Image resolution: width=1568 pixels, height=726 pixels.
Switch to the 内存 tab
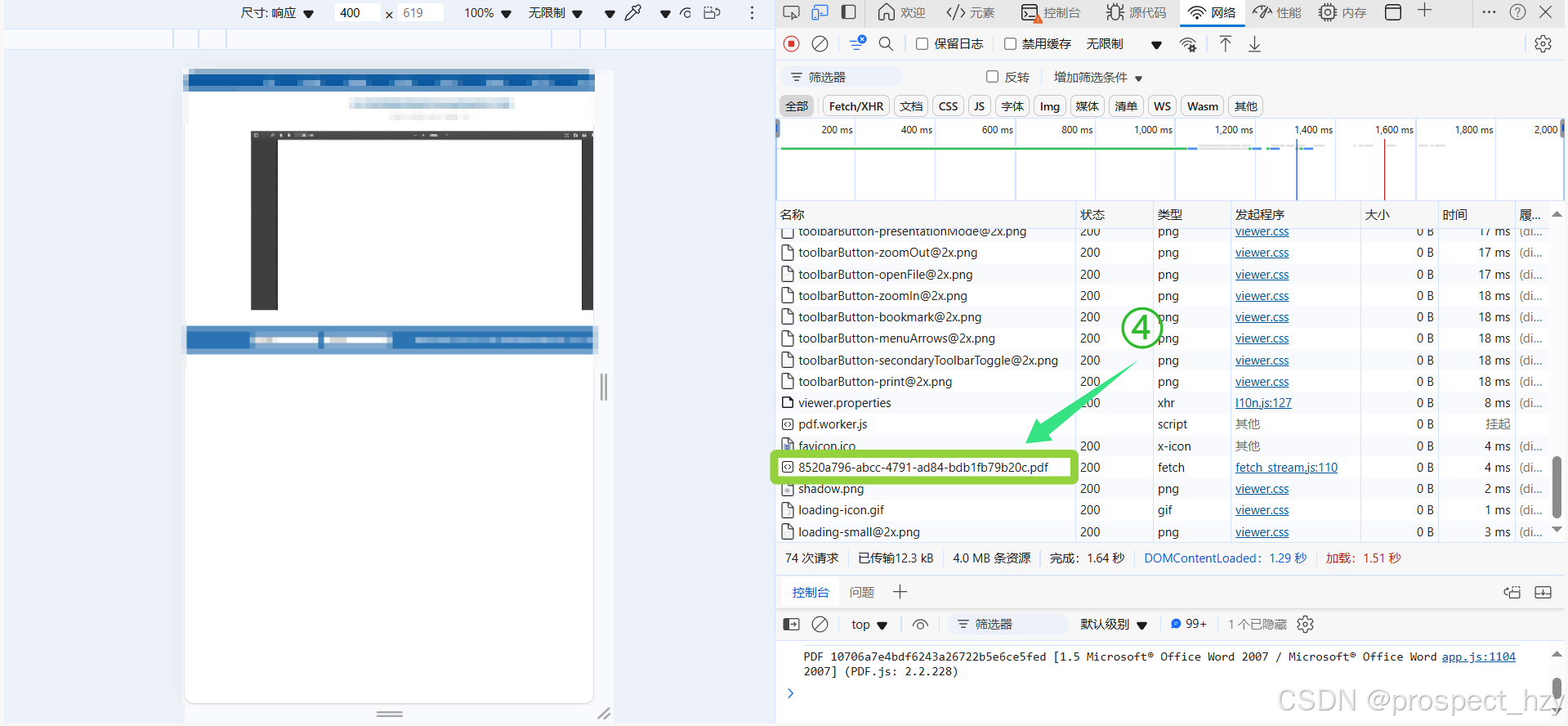1342,12
